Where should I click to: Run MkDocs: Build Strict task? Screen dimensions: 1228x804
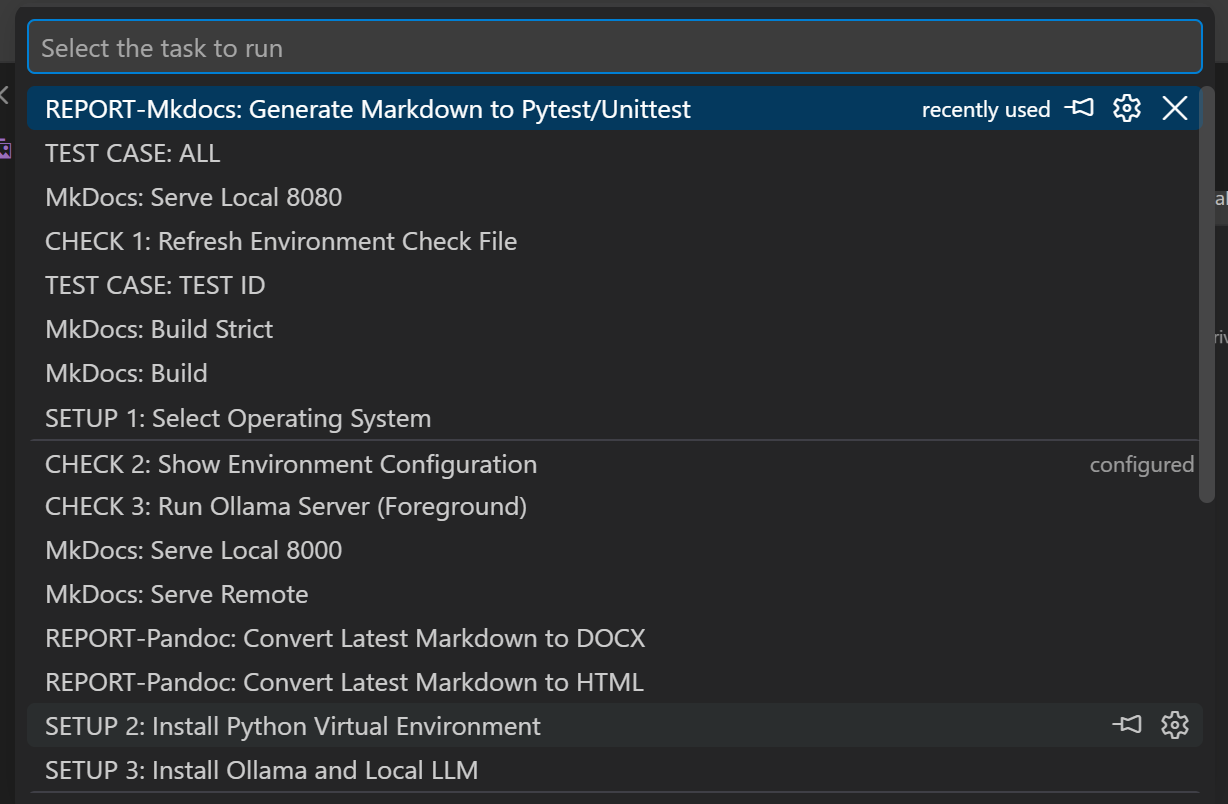coord(614,329)
